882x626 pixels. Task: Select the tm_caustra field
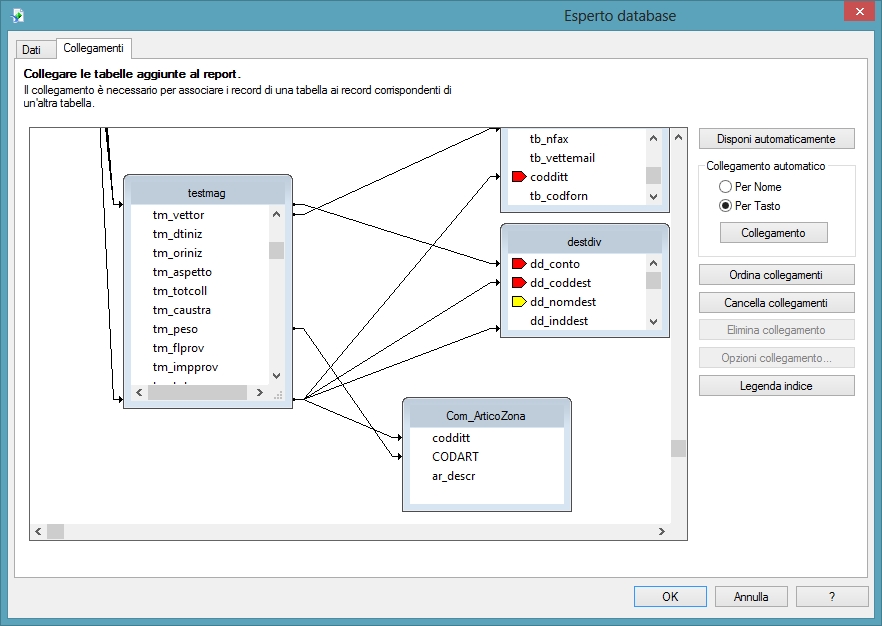click(x=182, y=310)
